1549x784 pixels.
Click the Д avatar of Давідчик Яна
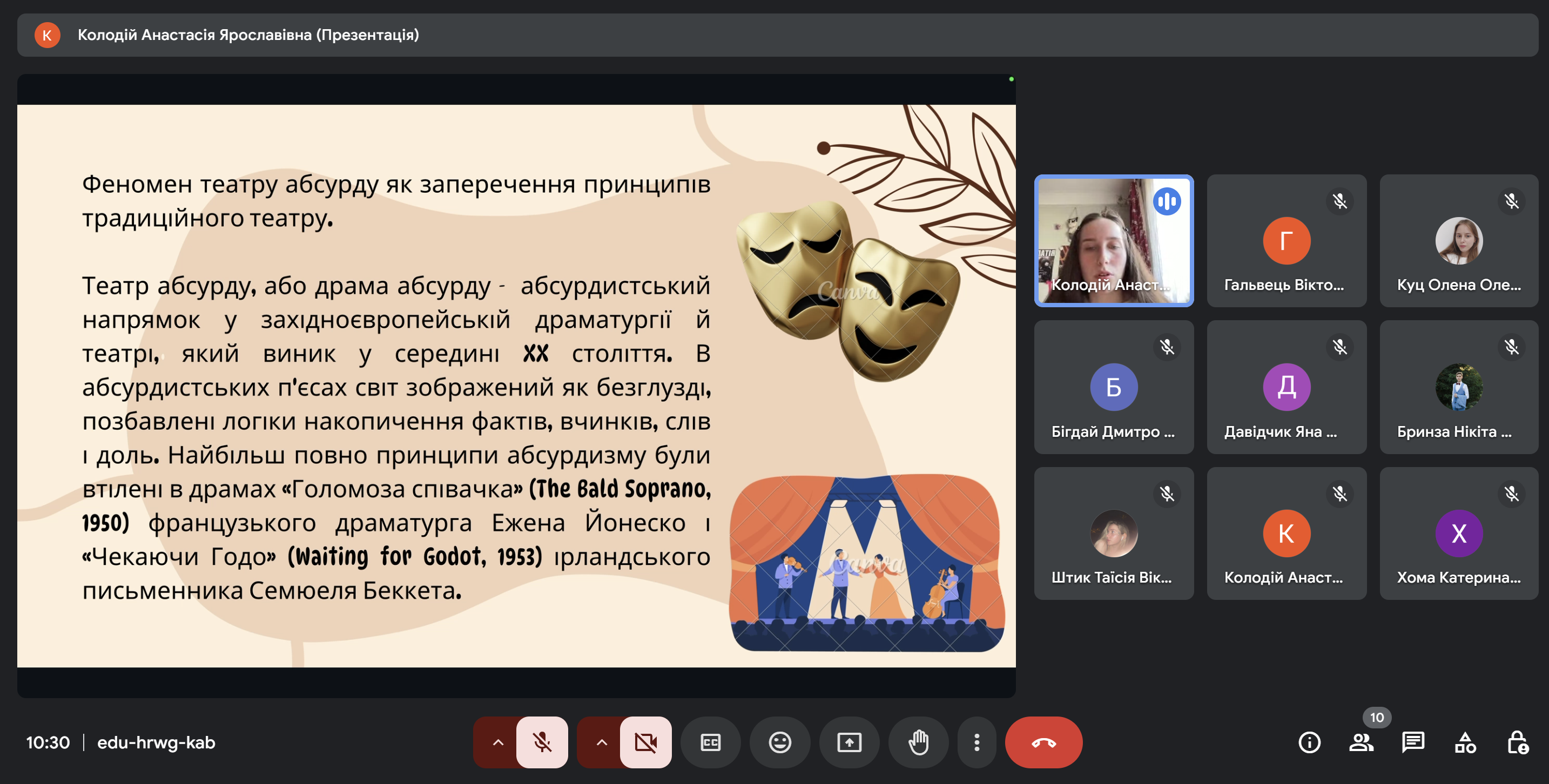1286,387
